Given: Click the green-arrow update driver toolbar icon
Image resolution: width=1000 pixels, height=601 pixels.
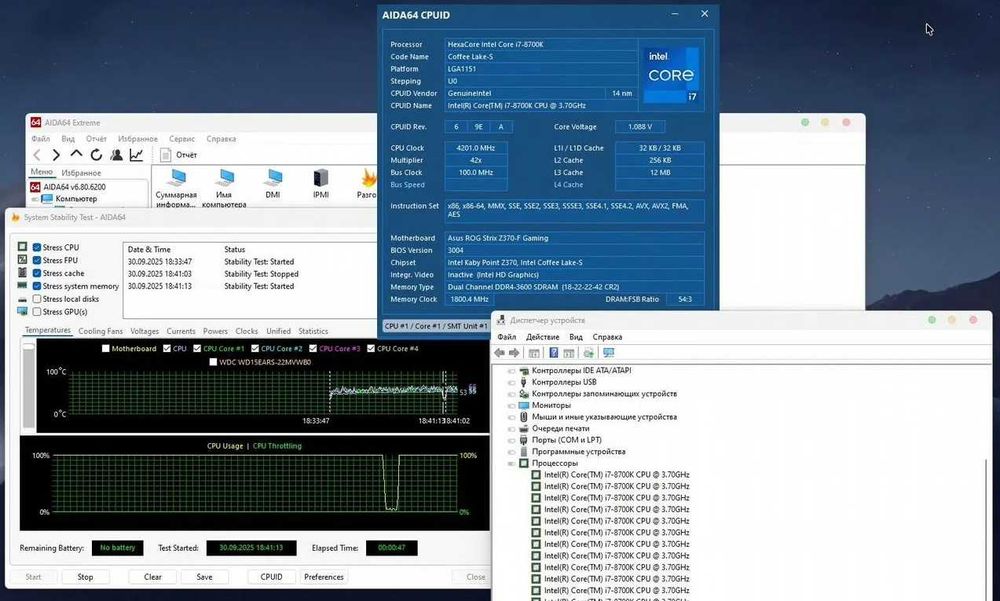Looking at the screenshot, I should (x=588, y=353).
